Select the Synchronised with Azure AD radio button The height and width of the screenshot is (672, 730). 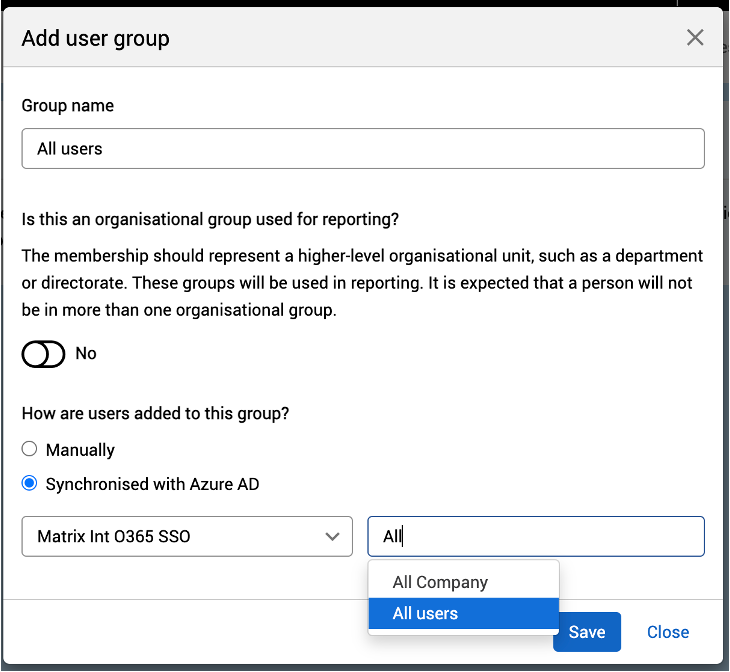(x=30, y=484)
